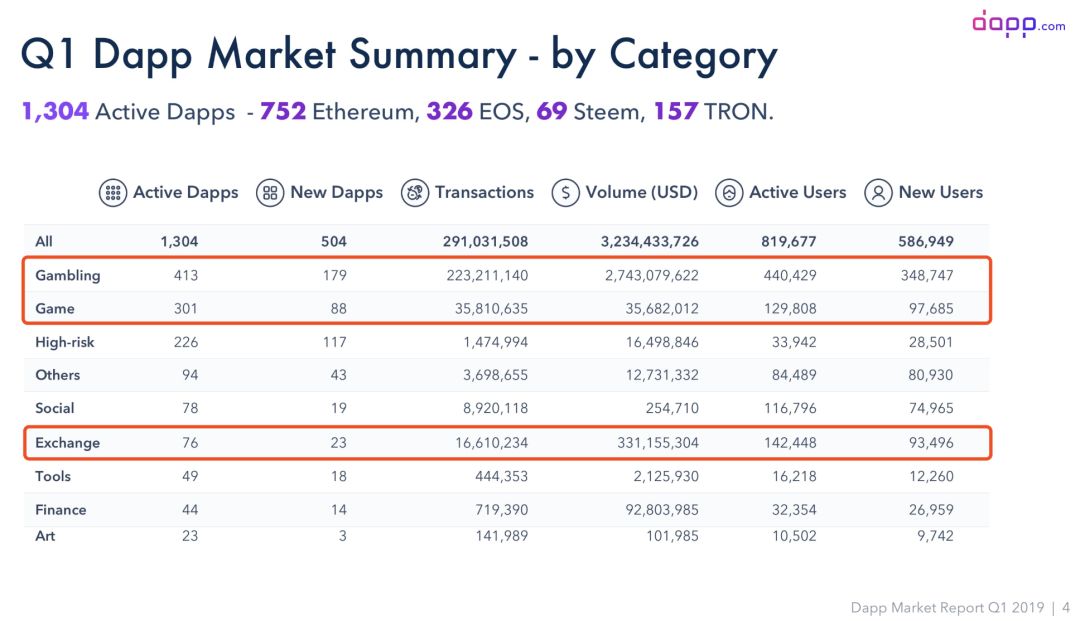The image size is (1080, 621).
Task: Click High-risk volume 16,498,846
Action: coord(662,342)
